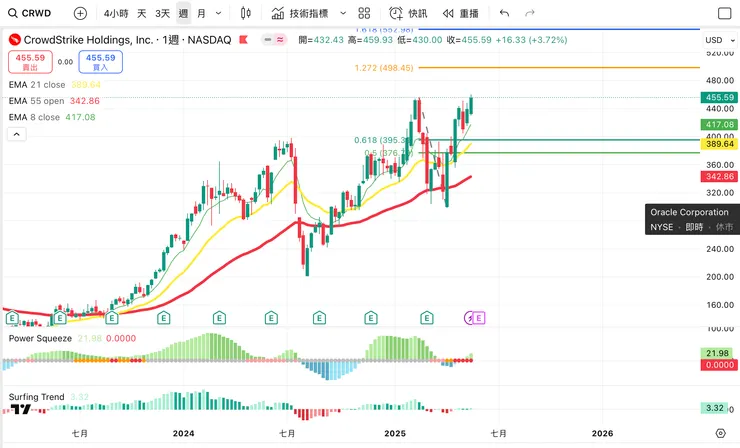Click the Oracle Corporation tooltip
Screen dimensions: 740x448
coord(692,220)
